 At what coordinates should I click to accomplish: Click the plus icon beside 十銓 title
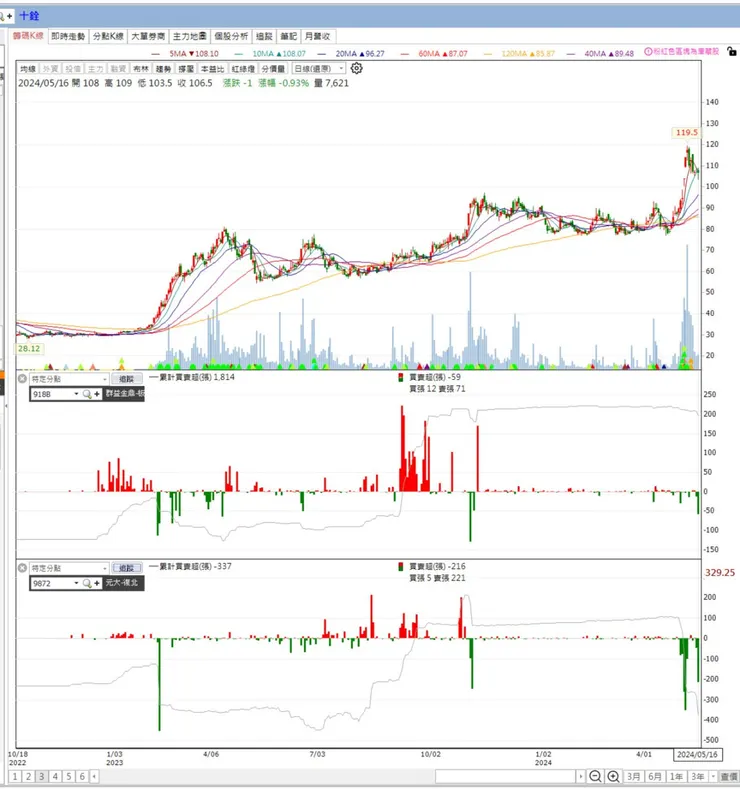pos(9,16)
